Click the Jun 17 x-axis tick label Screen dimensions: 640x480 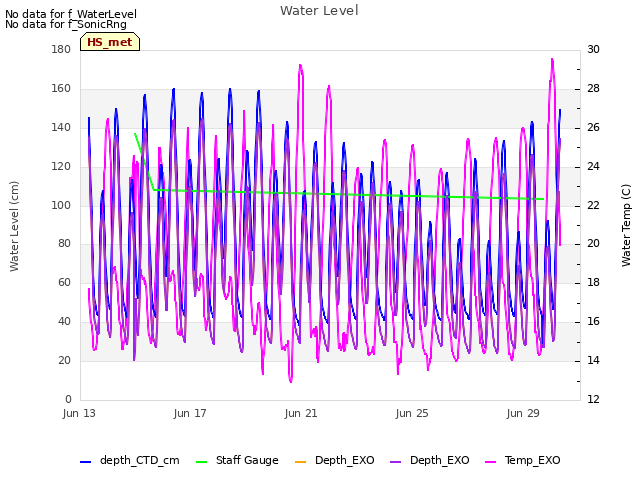point(190,413)
